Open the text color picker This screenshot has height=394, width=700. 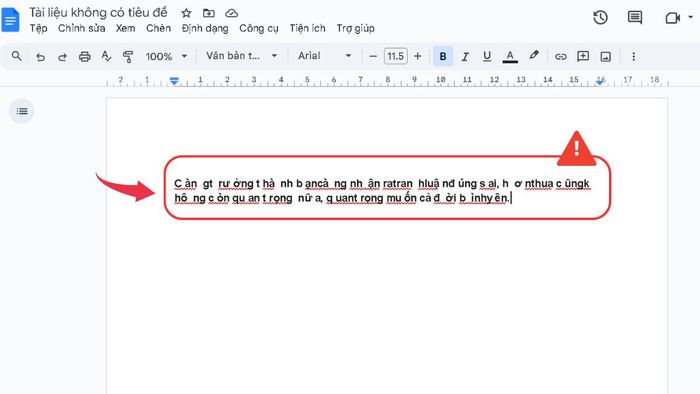coord(510,57)
